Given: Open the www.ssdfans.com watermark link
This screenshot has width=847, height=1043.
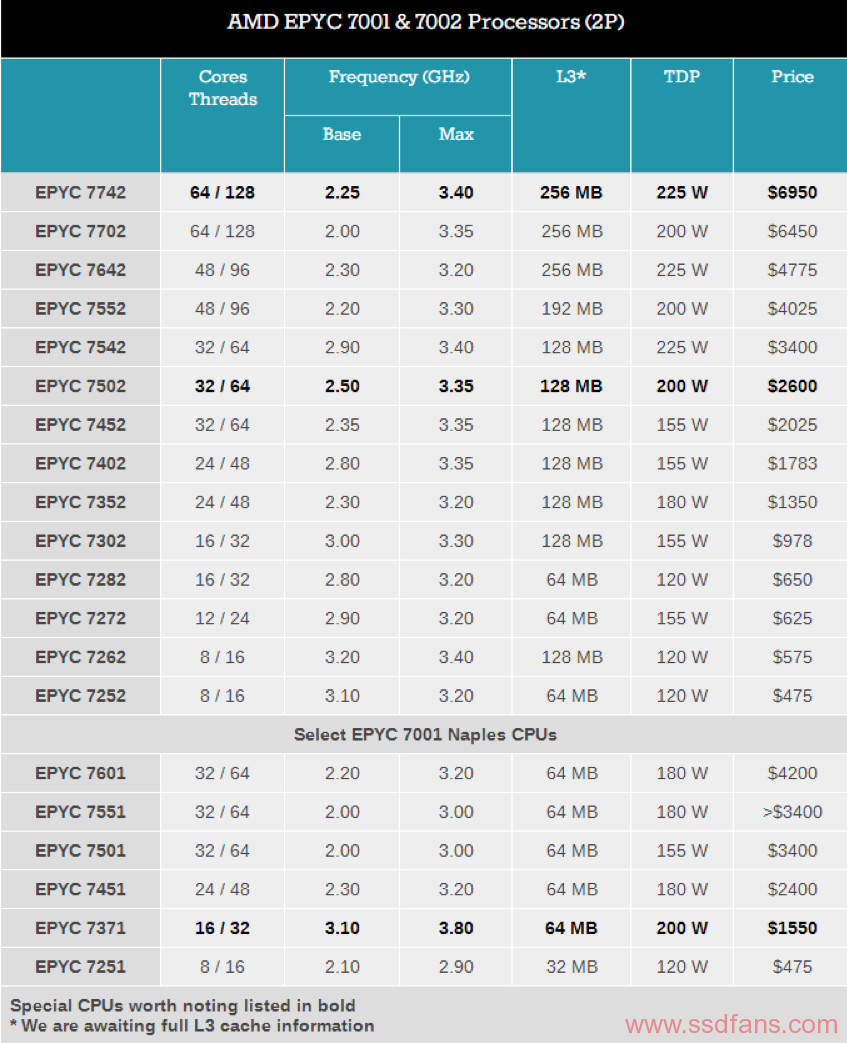Looking at the screenshot, I should click(x=731, y=1025).
